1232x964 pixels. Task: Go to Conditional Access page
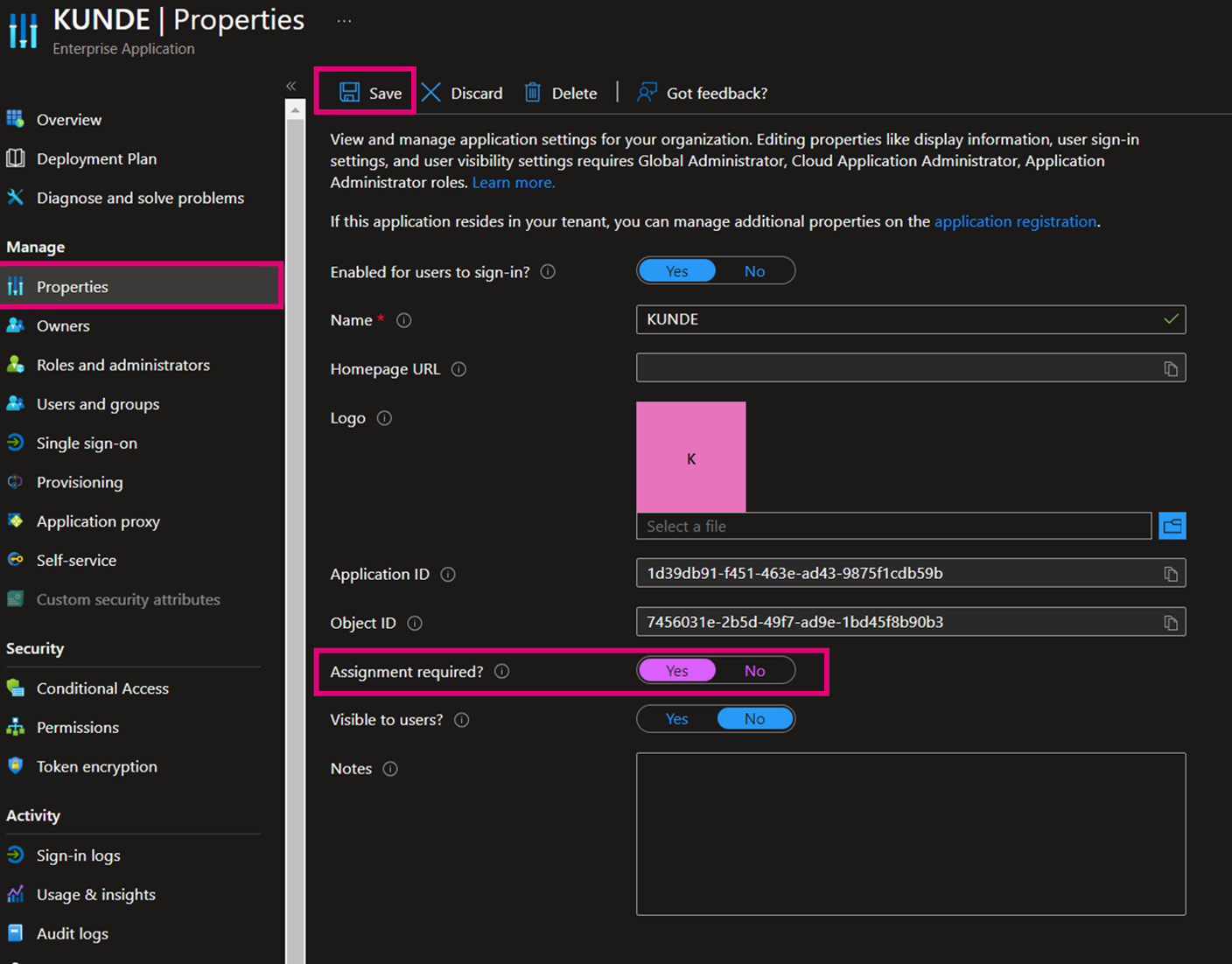click(102, 688)
